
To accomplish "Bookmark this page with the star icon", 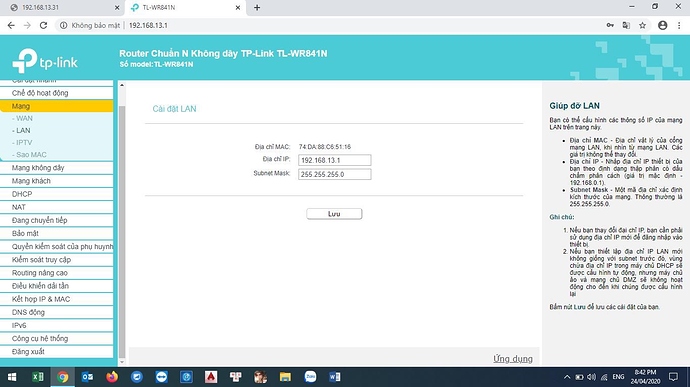I will tap(642, 26).
